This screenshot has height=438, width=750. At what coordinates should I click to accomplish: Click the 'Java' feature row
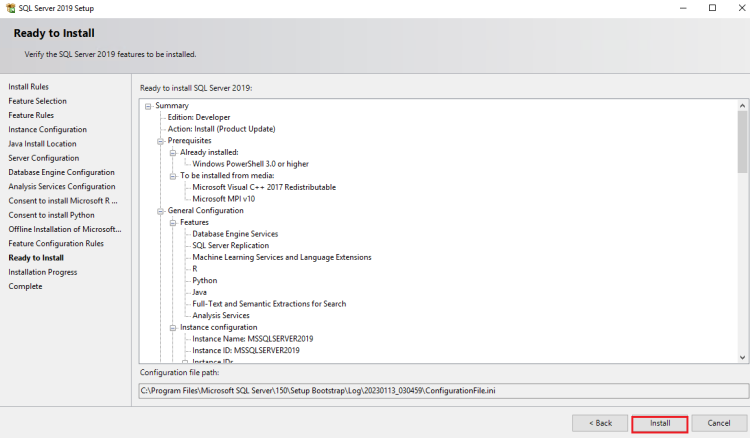click(199, 293)
